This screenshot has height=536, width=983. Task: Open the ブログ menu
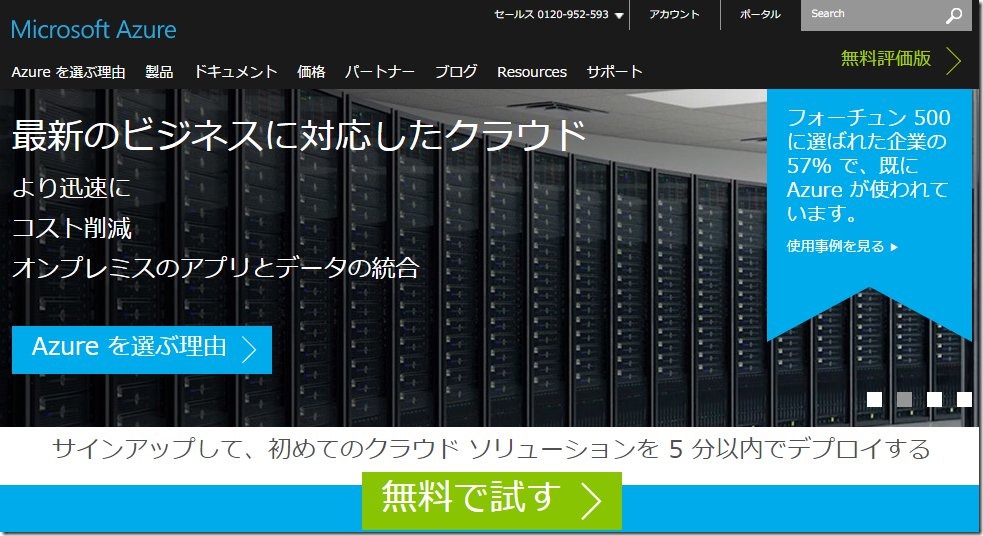[x=456, y=72]
